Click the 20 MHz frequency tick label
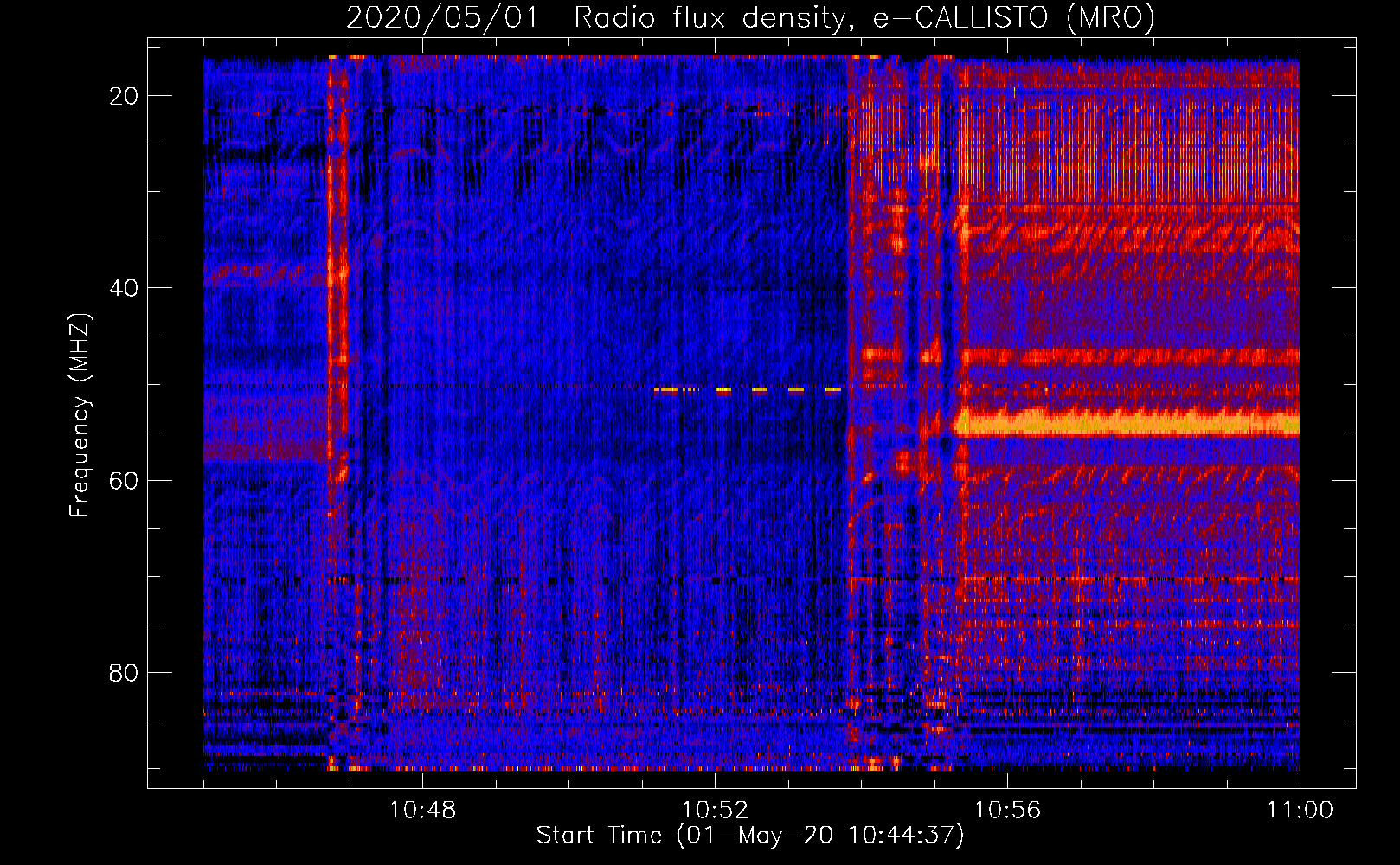 coord(124,95)
